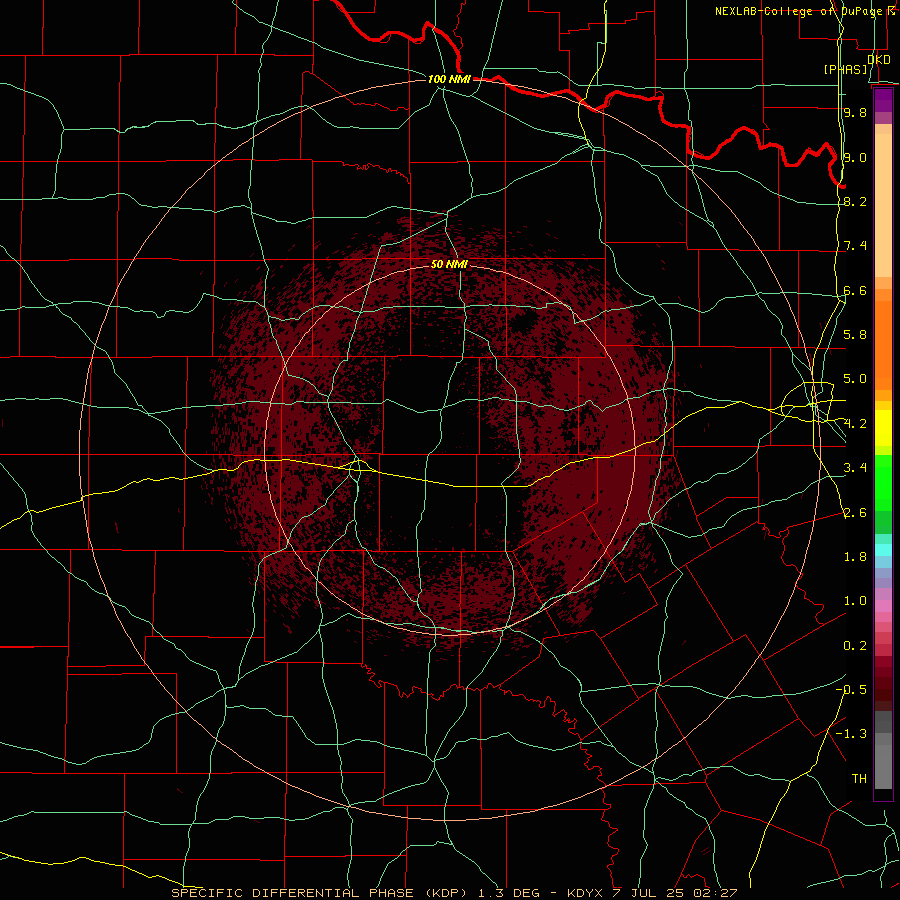Screen dimensions: 900x900
Task: Click the 0.2 value on color scale
Action: (855, 646)
